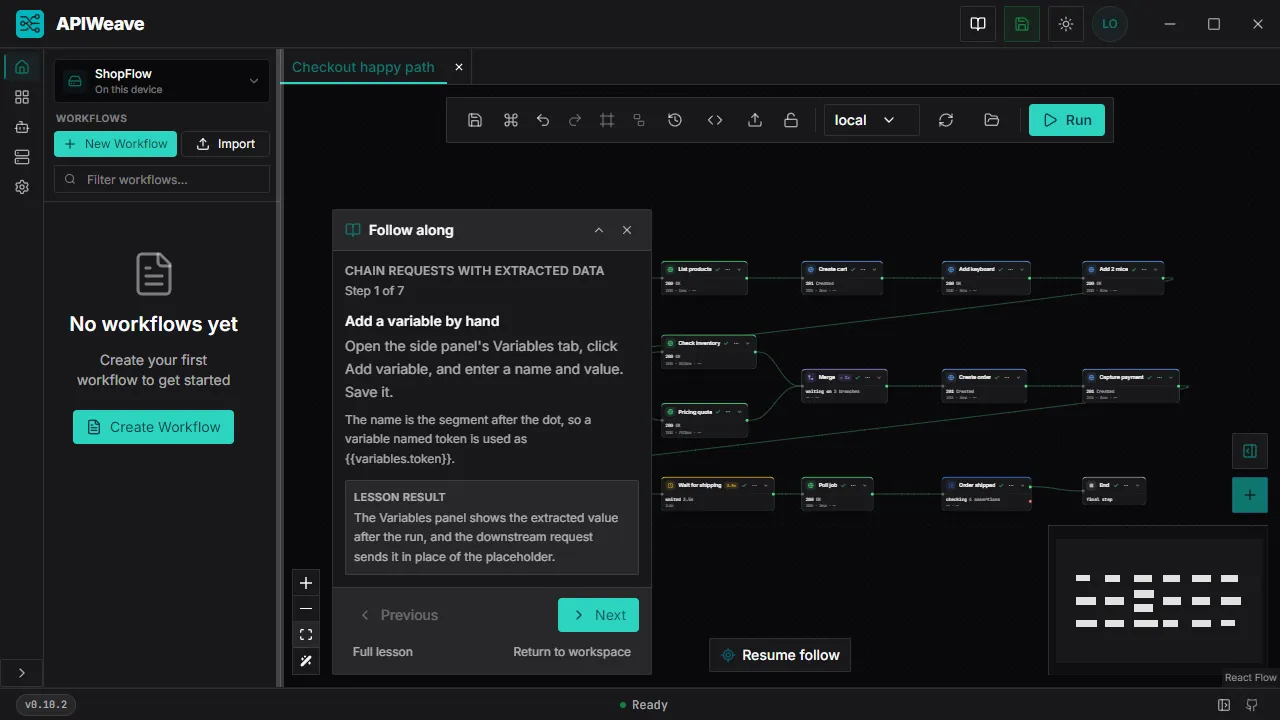Open the LO user avatar
Image resolution: width=1280 pixels, height=720 pixels.
click(x=1110, y=24)
